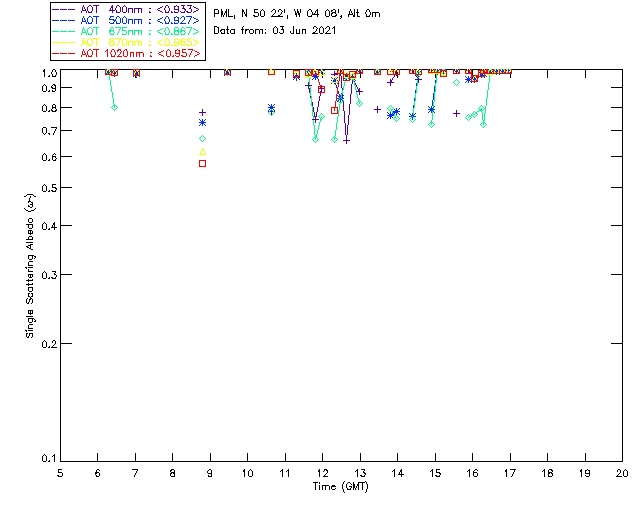Select the purple plus marker just before 9 GMT
Image resolution: width=640 pixels, height=512 pixels.
pyautogui.click(x=202, y=113)
